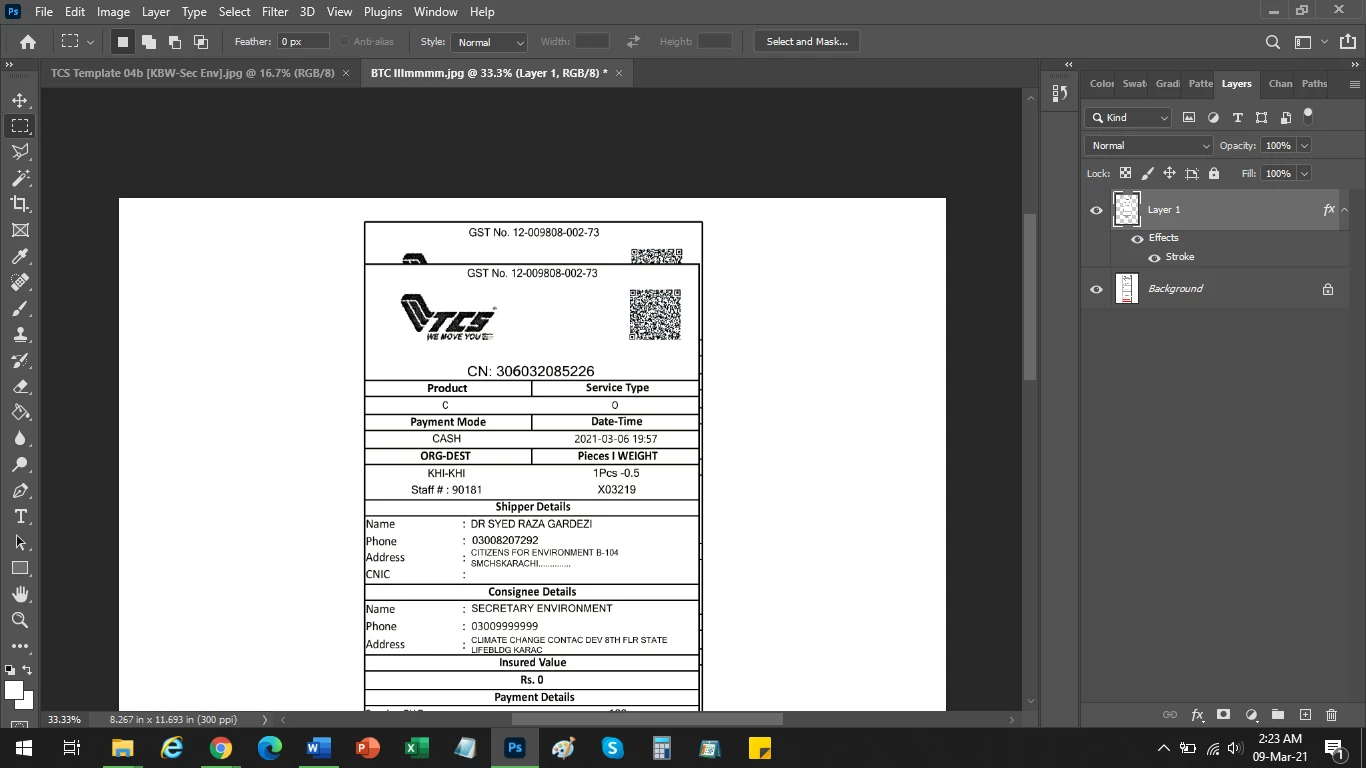Toggle Lock position icon
Viewport: 1366px width, 768px height.
(x=1169, y=173)
